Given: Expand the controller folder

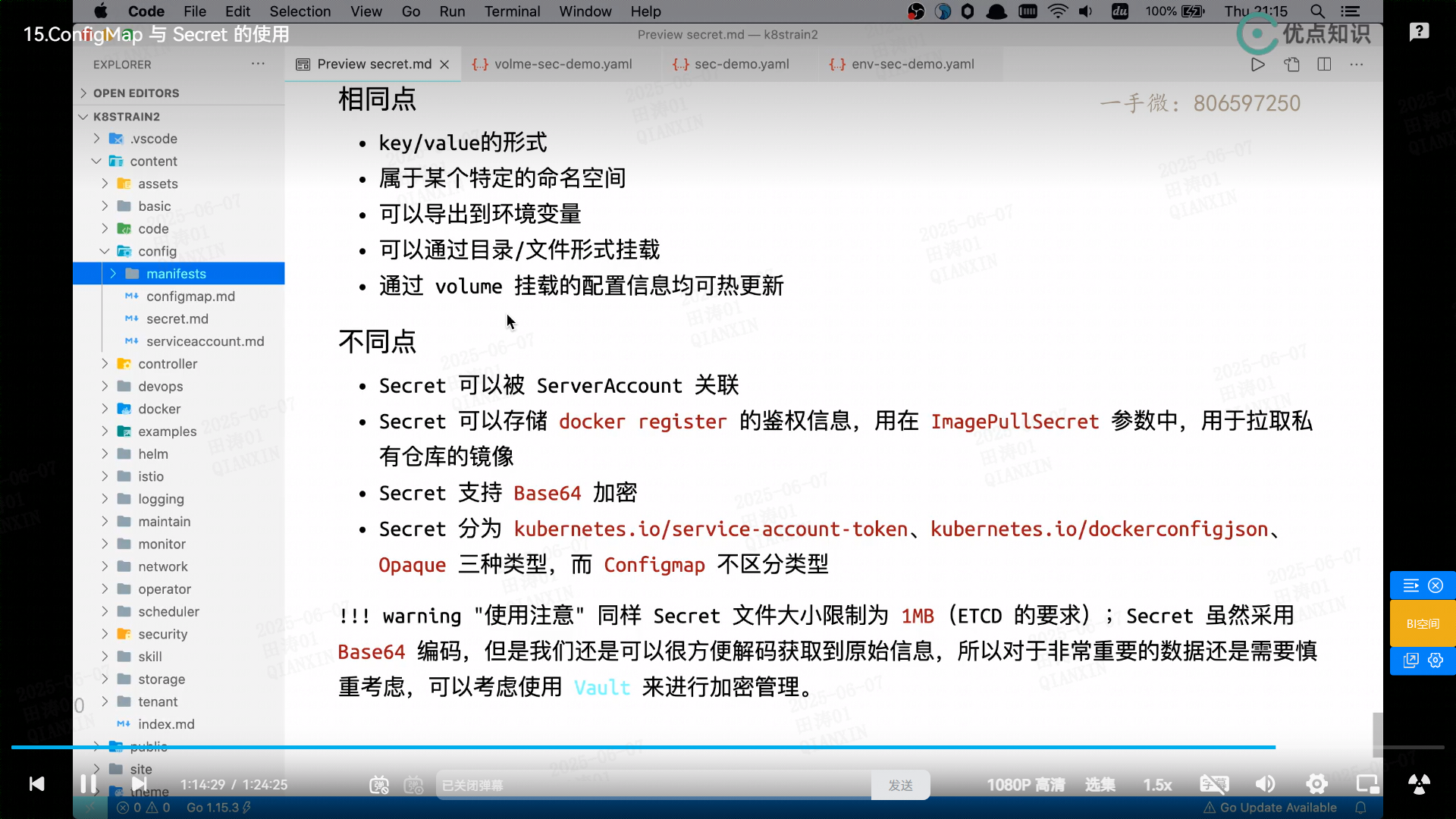Looking at the screenshot, I should click(167, 364).
